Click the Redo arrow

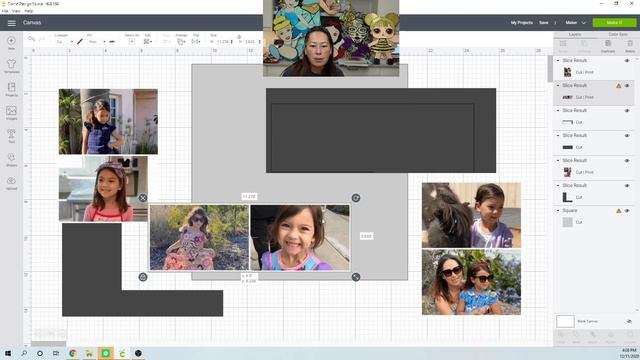42,39
